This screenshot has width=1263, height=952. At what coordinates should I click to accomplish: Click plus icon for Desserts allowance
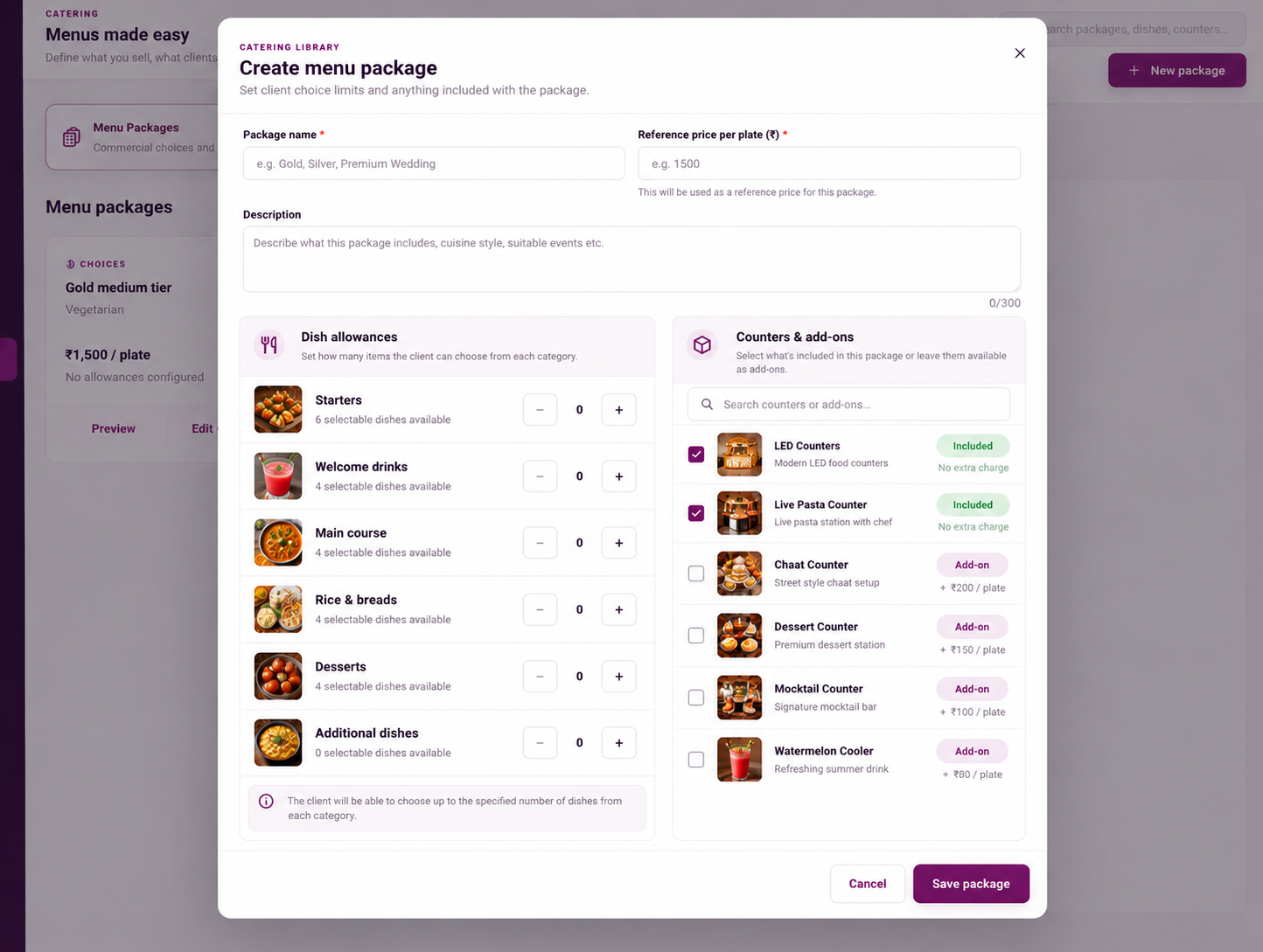pyautogui.click(x=618, y=677)
